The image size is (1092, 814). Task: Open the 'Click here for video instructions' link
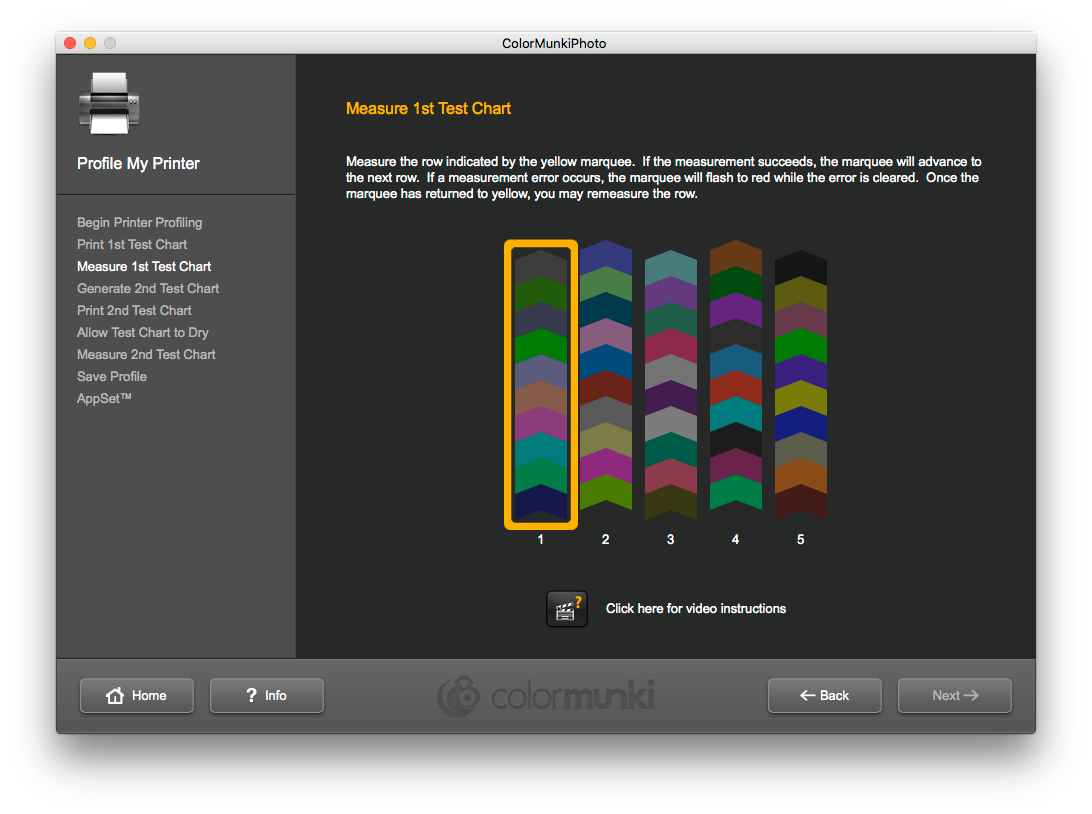click(696, 609)
